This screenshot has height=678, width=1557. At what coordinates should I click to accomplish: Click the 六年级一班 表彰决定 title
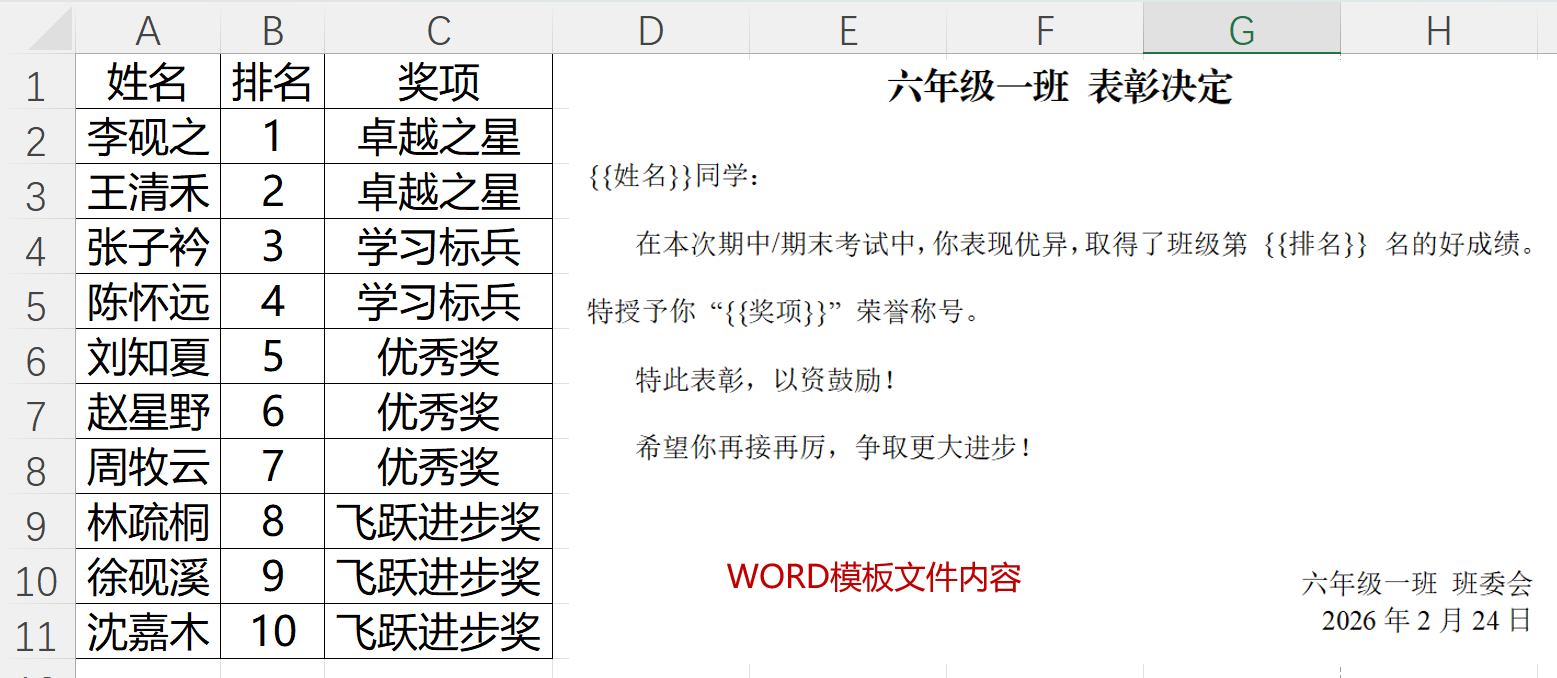(1059, 88)
